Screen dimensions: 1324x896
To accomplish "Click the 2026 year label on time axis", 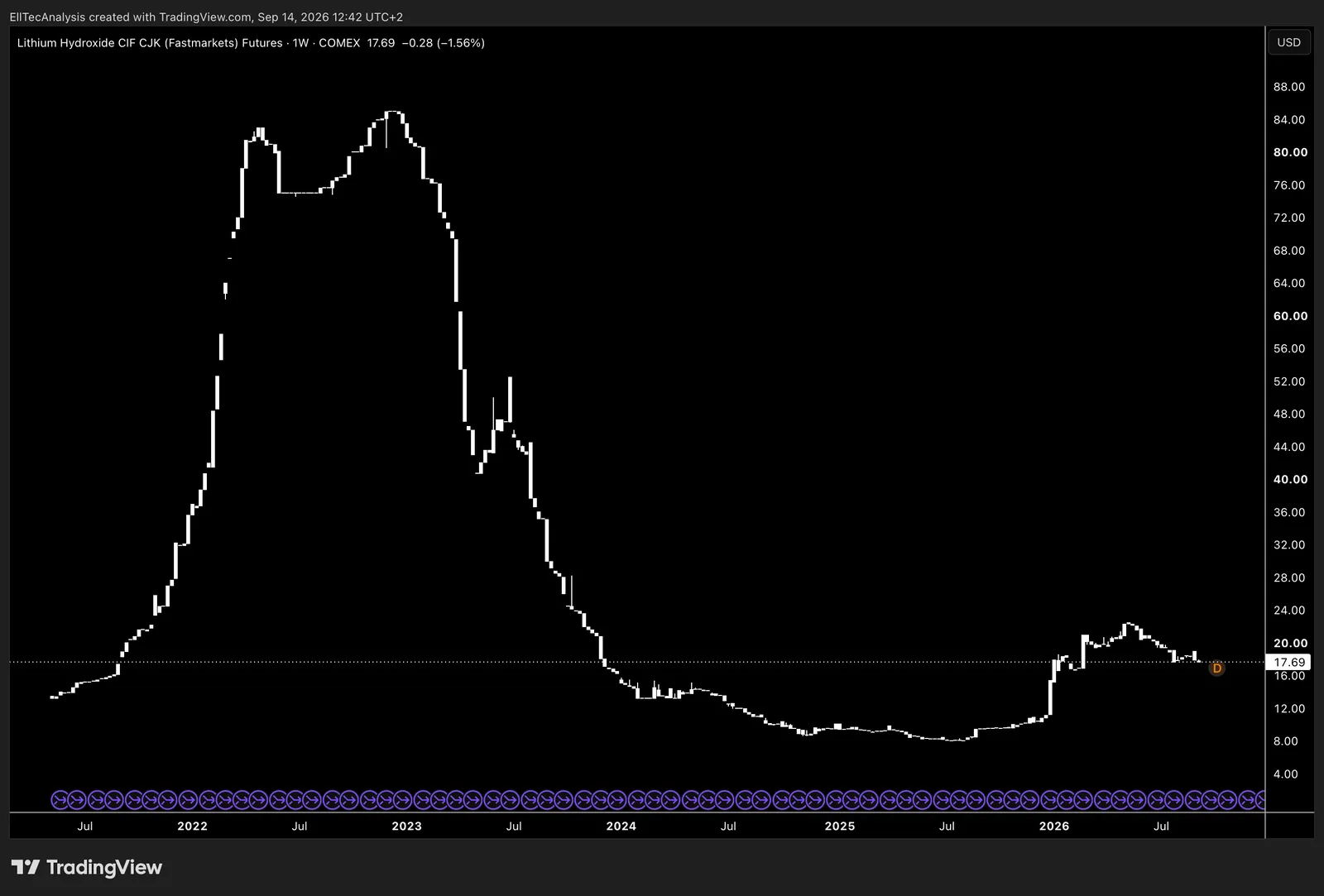I will 1053,826.
